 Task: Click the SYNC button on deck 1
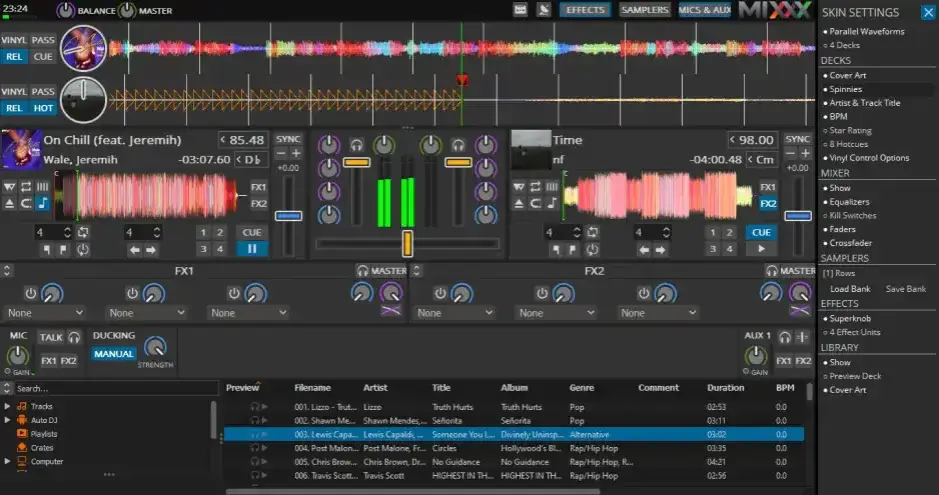(288, 139)
